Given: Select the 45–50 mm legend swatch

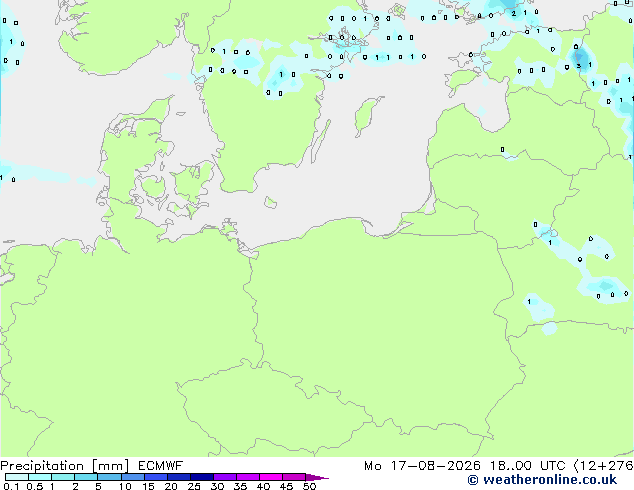Looking at the screenshot, I should click(294, 477).
